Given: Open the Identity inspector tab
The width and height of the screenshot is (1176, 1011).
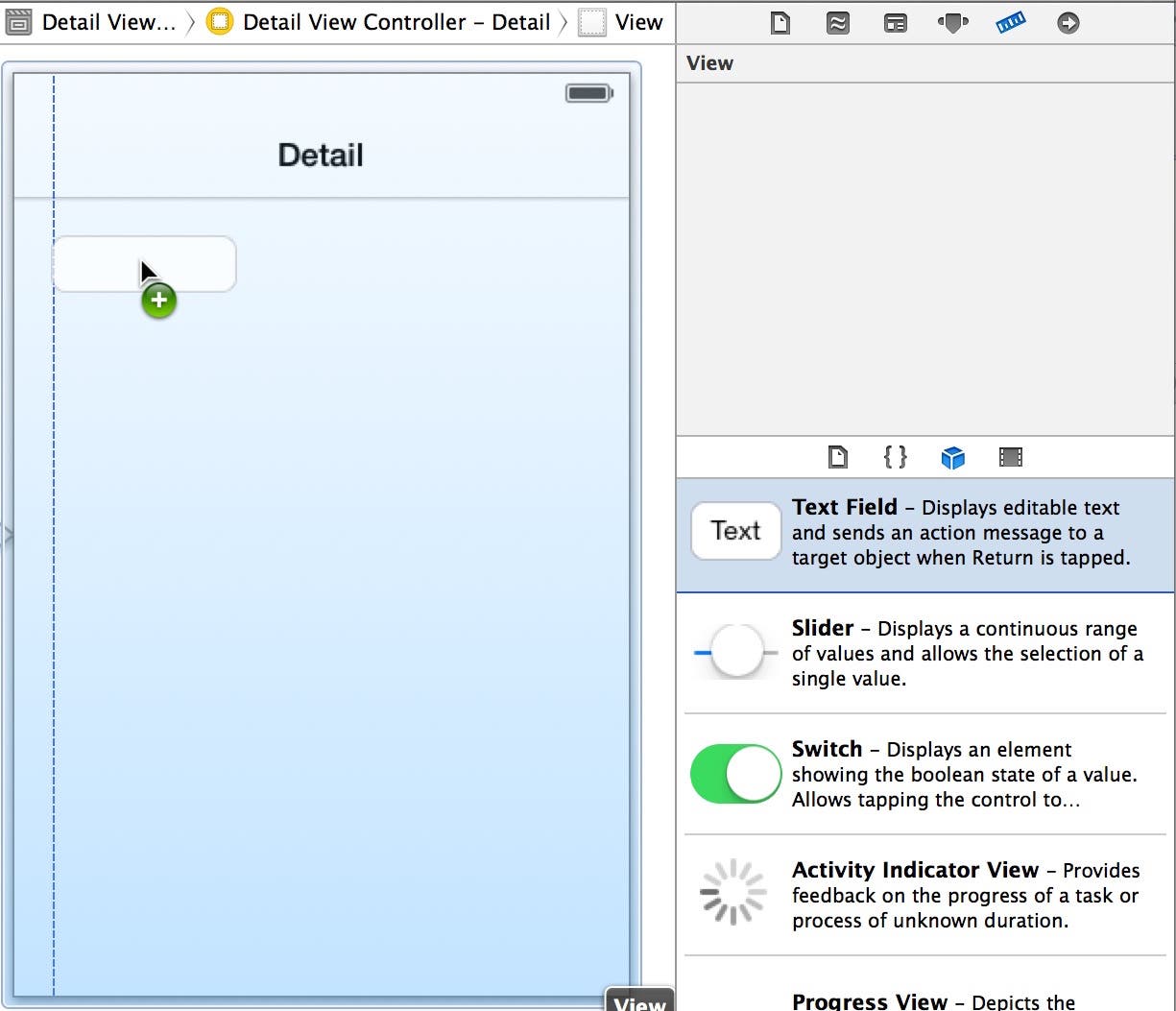Looking at the screenshot, I should pos(895,23).
